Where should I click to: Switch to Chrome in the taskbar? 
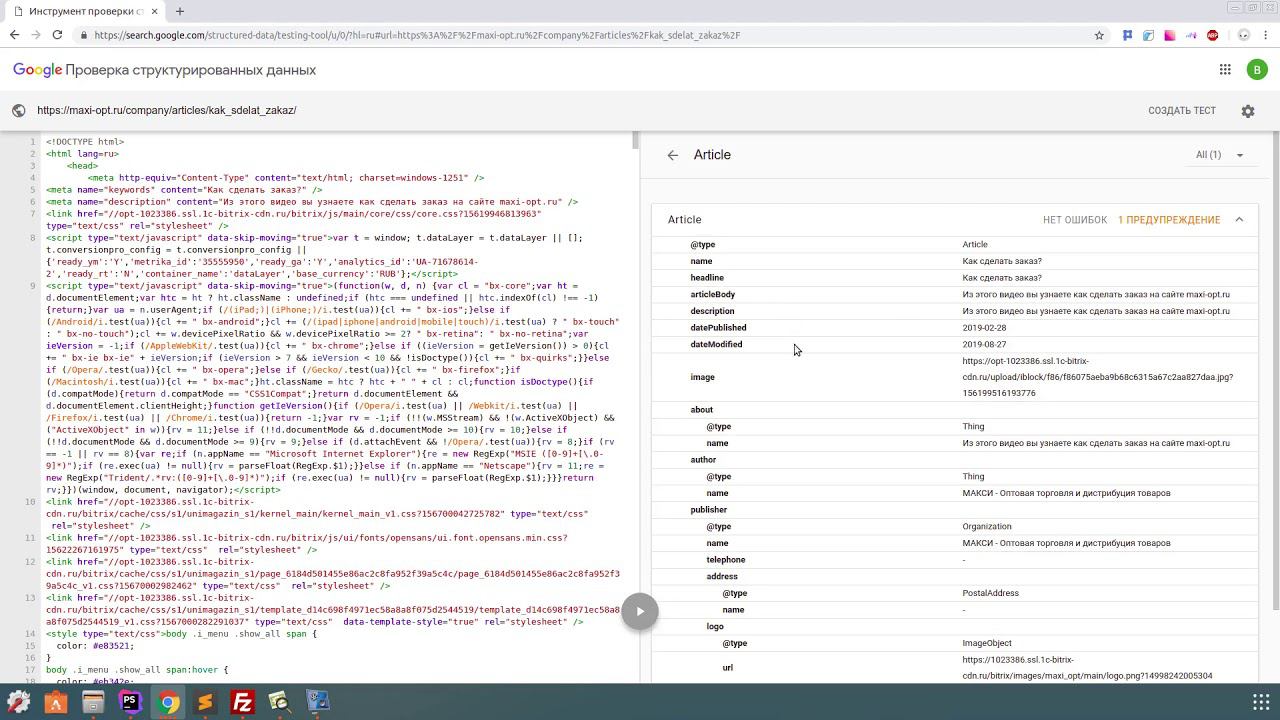tap(168, 702)
